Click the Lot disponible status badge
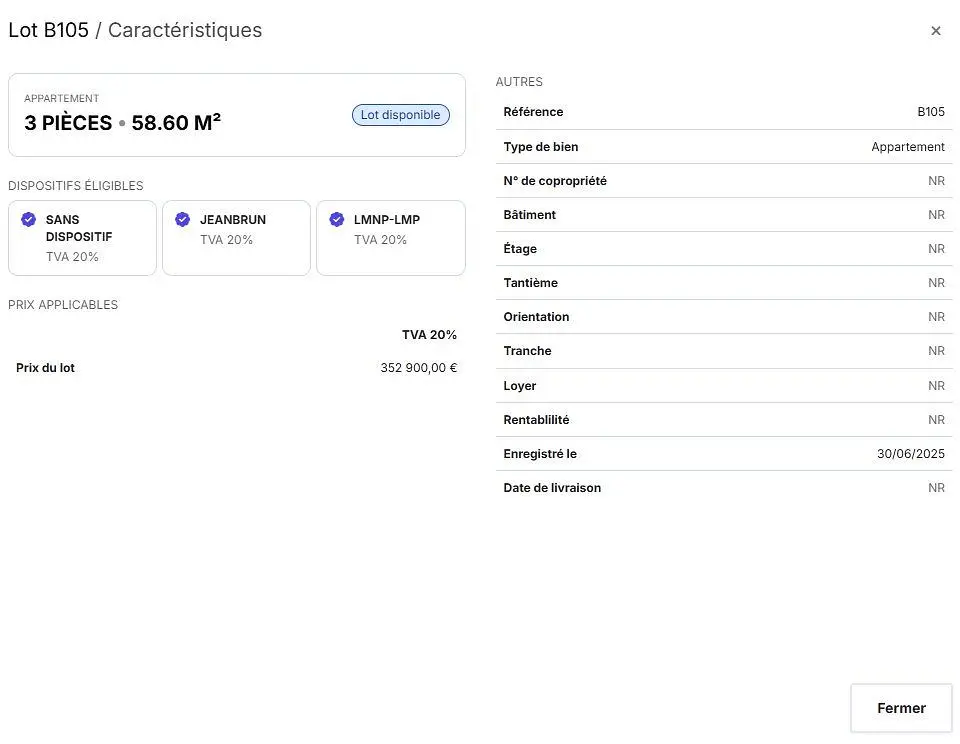The image size is (960, 744). pyautogui.click(x=400, y=115)
